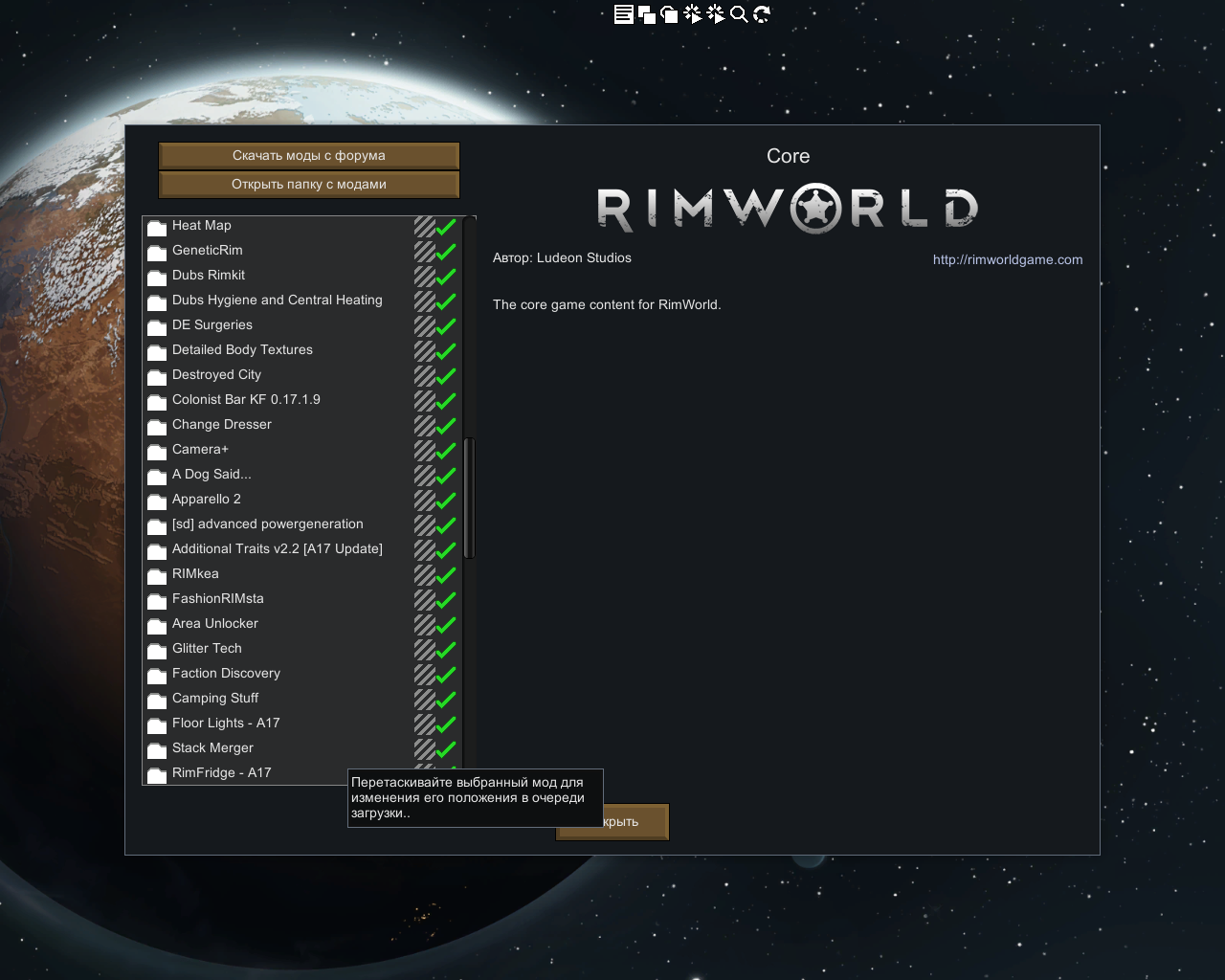The image size is (1225, 980).
Task: Click the RimWorld logo preview image
Action: pos(788,209)
